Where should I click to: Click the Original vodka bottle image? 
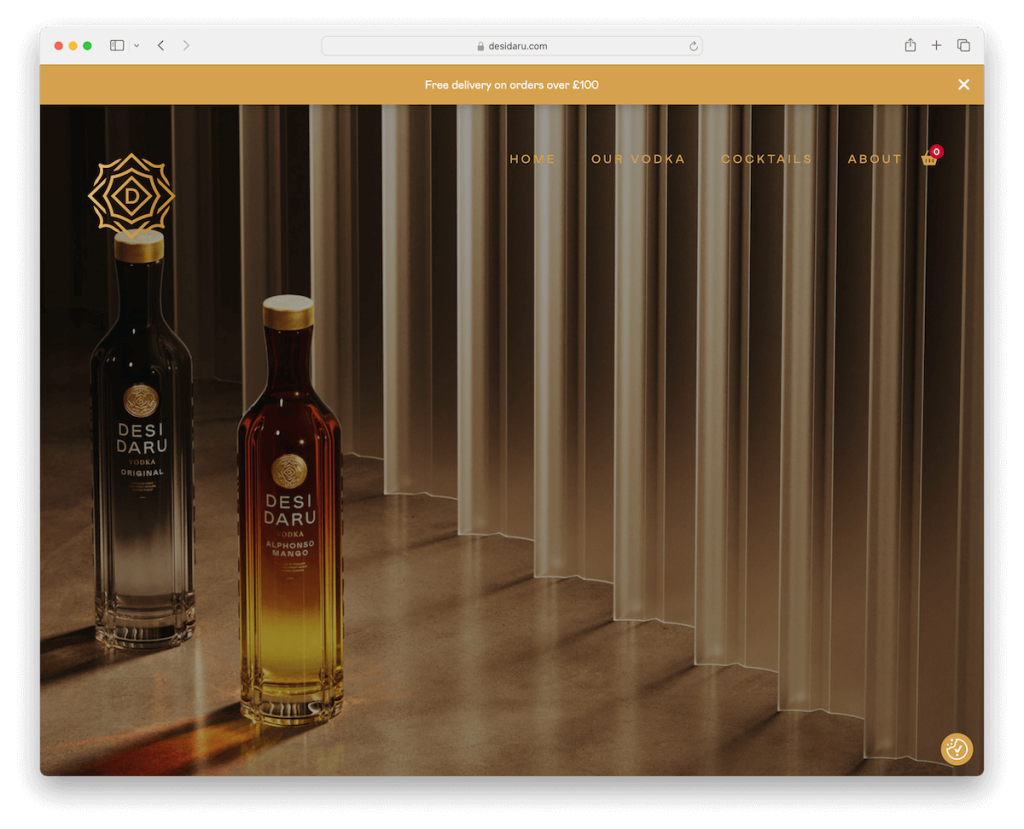143,440
